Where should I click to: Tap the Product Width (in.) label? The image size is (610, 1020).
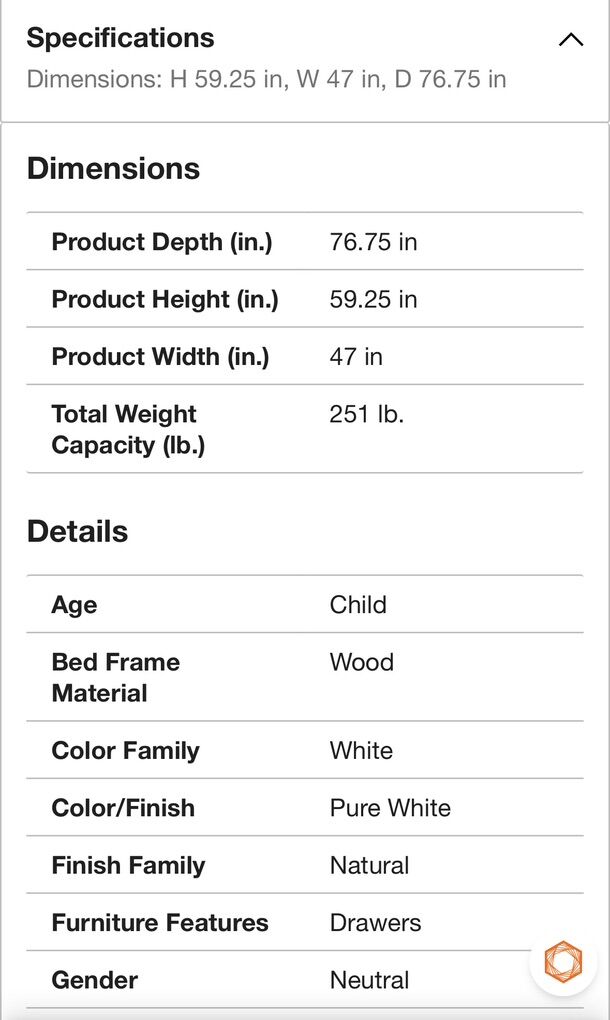tap(160, 356)
